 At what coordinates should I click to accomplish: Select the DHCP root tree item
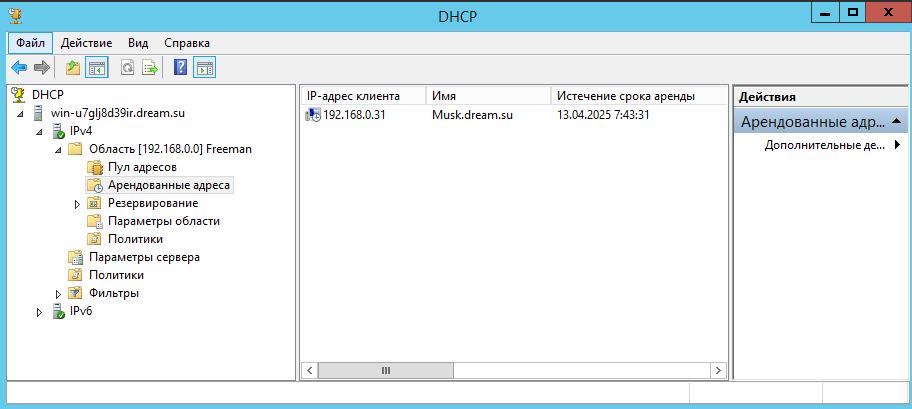(x=48, y=94)
